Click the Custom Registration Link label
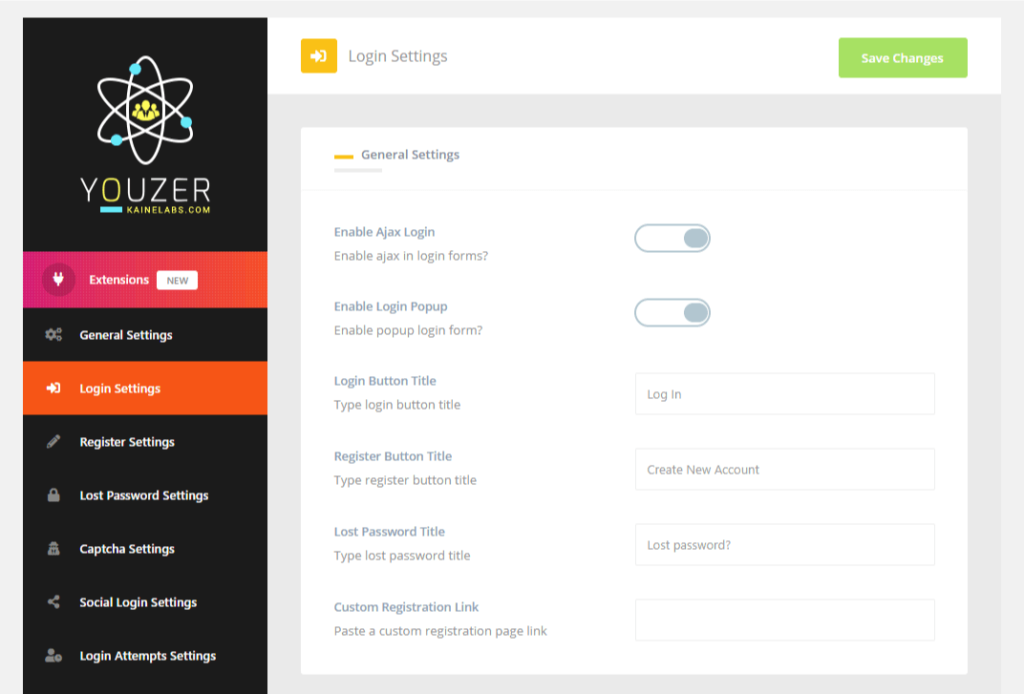The width and height of the screenshot is (1024, 694). pyautogui.click(x=406, y=607)
